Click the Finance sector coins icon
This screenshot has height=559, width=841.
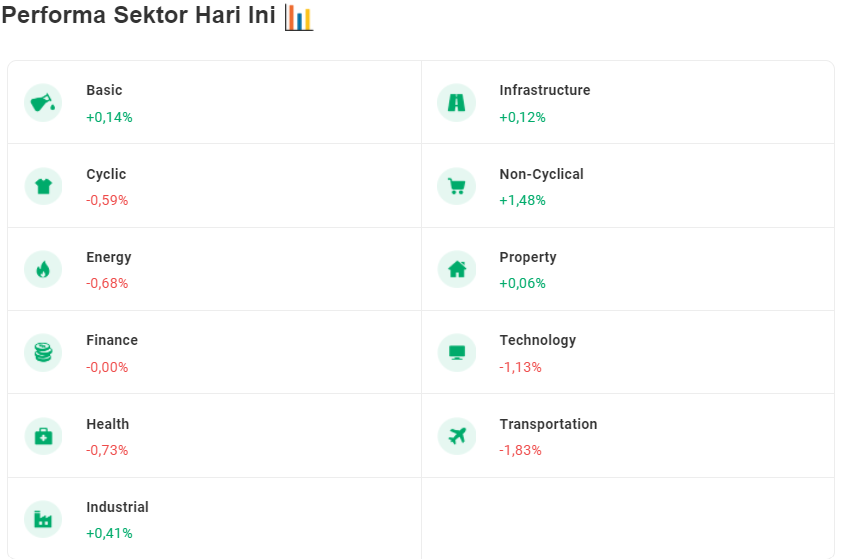(x=43, y=352)
